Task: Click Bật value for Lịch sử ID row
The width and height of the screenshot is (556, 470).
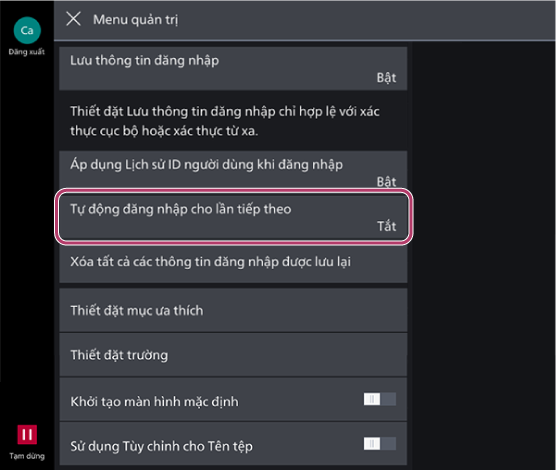Action: pos(387,182)
